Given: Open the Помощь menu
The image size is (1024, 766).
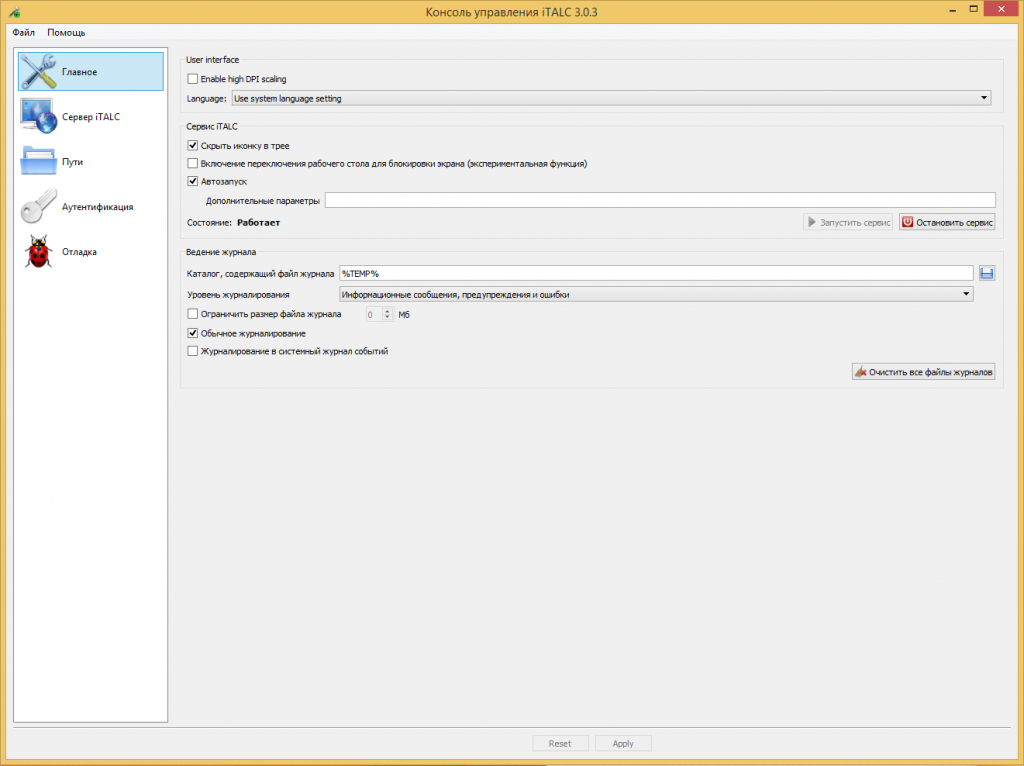Looking at the screenshot, I should coord(66,33).
